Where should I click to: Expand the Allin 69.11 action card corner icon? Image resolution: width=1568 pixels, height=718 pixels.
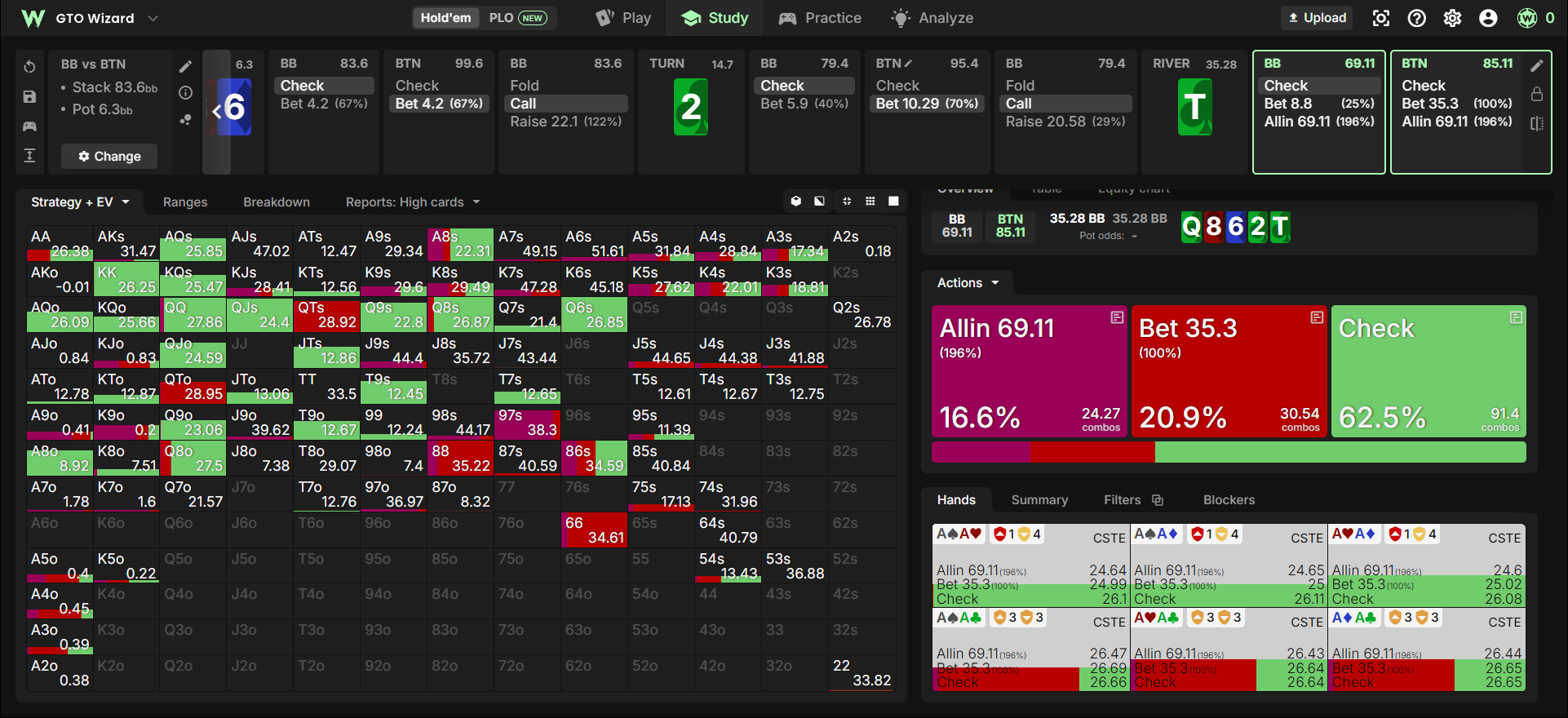tap(1117, 317)
